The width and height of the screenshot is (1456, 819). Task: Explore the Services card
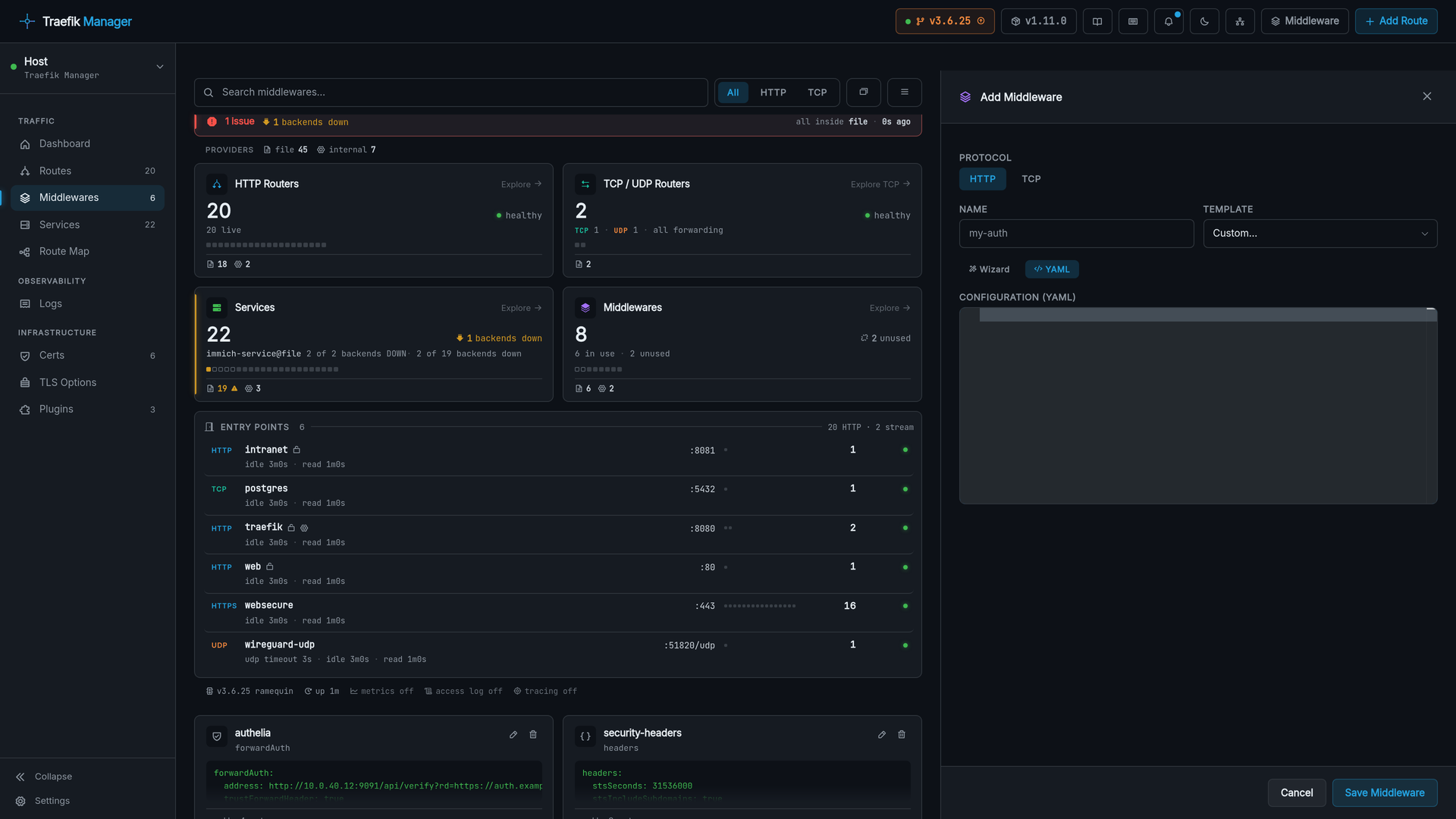[x=521, y=308]
